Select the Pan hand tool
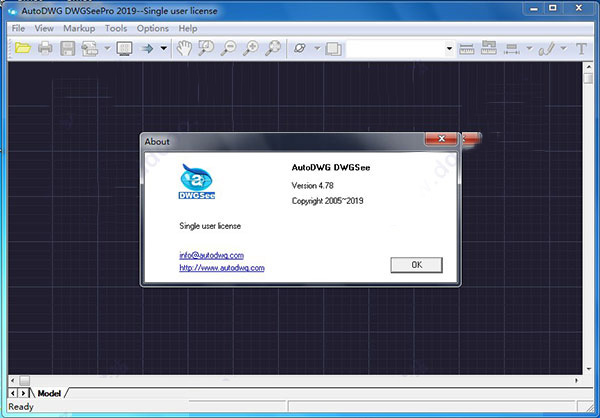This screenshot has height=418, width=600. [x=184, y=48]
